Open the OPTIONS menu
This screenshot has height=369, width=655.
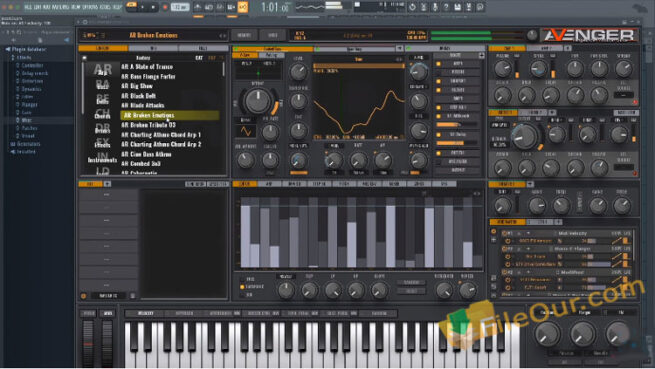(x=91, y=7)
